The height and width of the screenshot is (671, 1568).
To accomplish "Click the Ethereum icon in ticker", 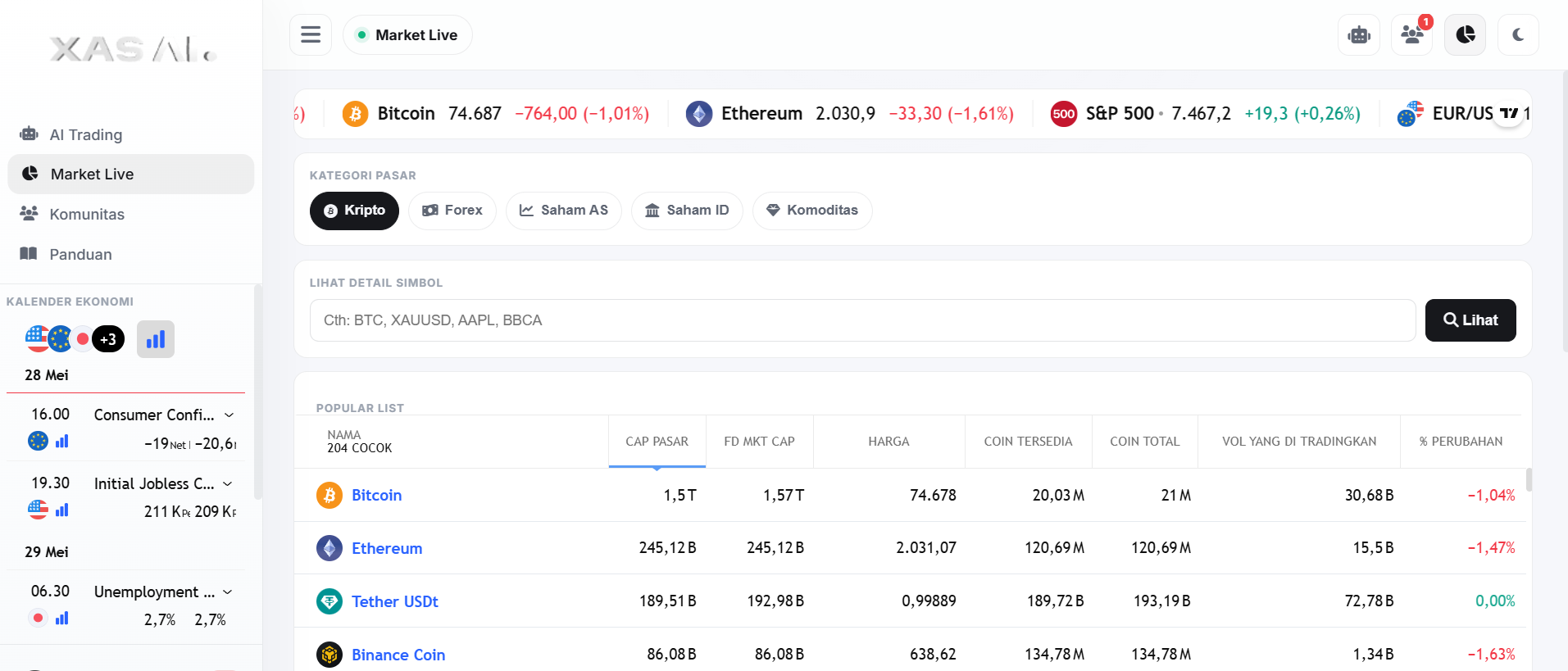I will pyautogui.click(x=699, y=113).
